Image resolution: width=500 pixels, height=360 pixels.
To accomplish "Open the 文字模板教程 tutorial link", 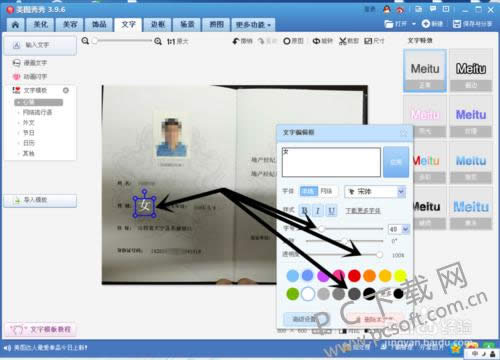I will pyautogui.click(x=41, y=330).
